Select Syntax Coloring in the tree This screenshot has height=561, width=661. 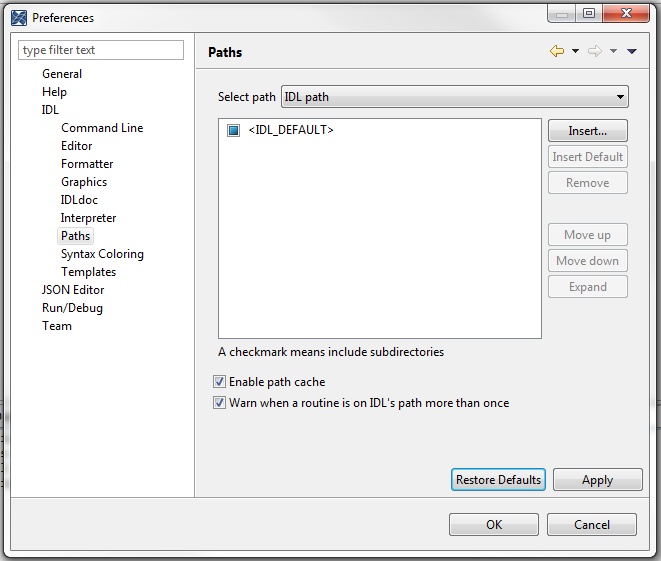point(102,254)
